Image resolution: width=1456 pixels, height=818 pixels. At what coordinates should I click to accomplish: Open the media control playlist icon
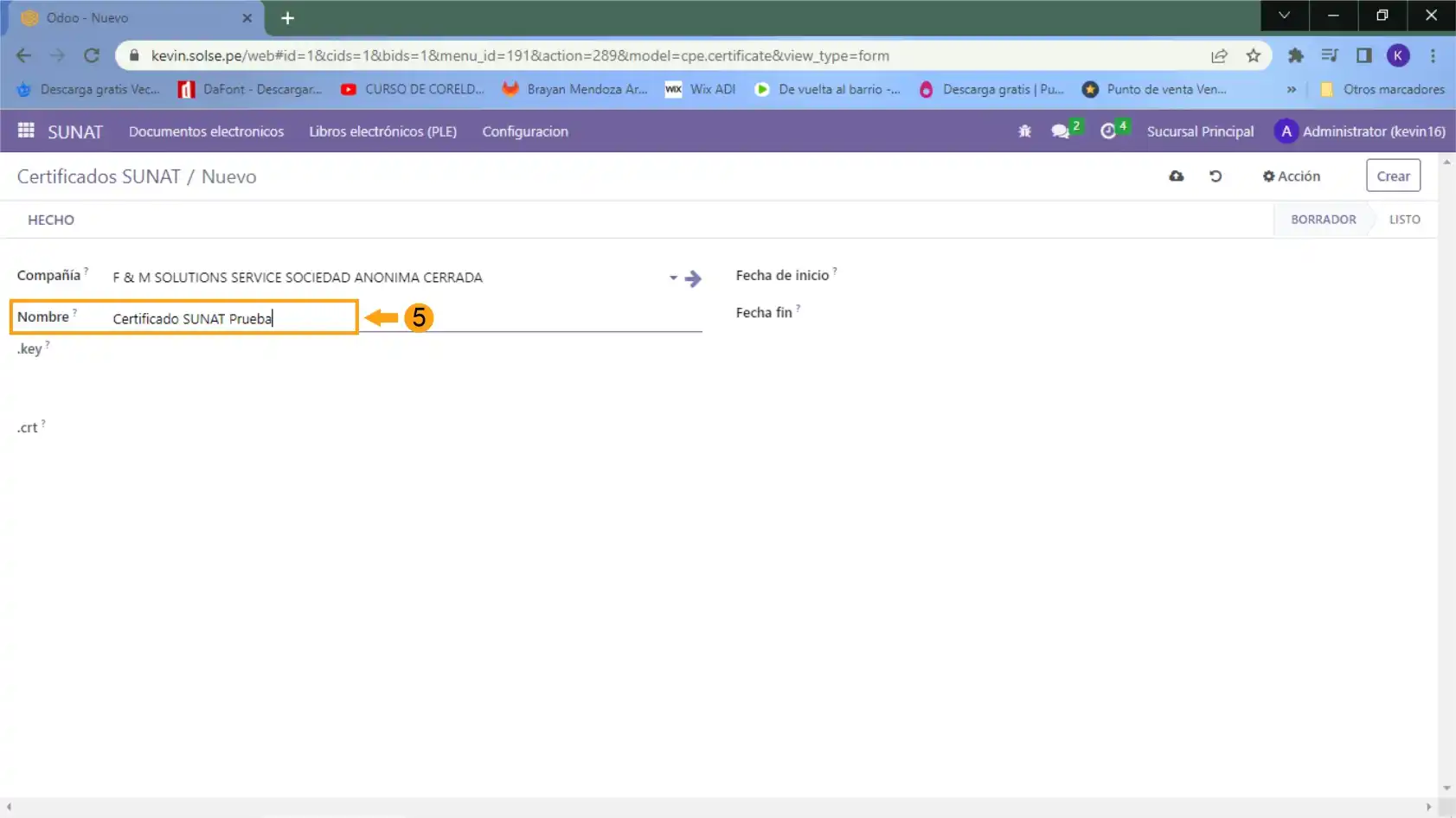pos(1330,55)
